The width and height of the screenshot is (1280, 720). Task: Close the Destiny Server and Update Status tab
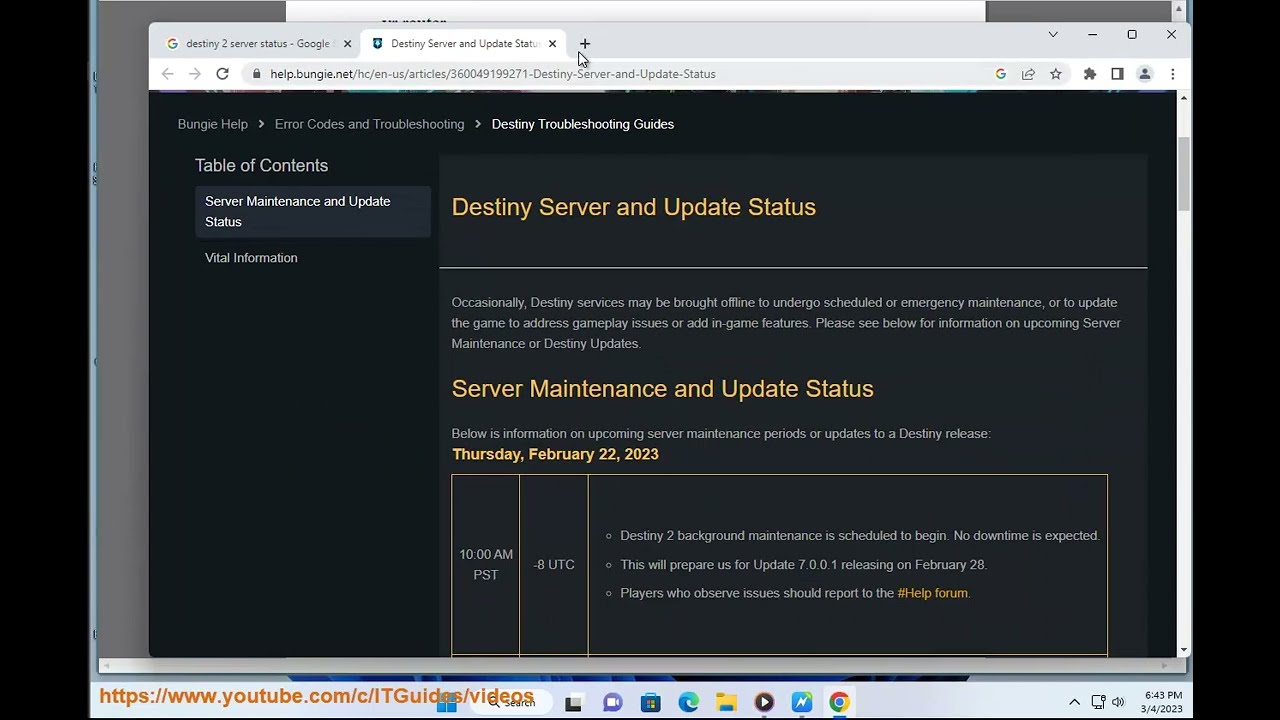[x=552, y=44]
